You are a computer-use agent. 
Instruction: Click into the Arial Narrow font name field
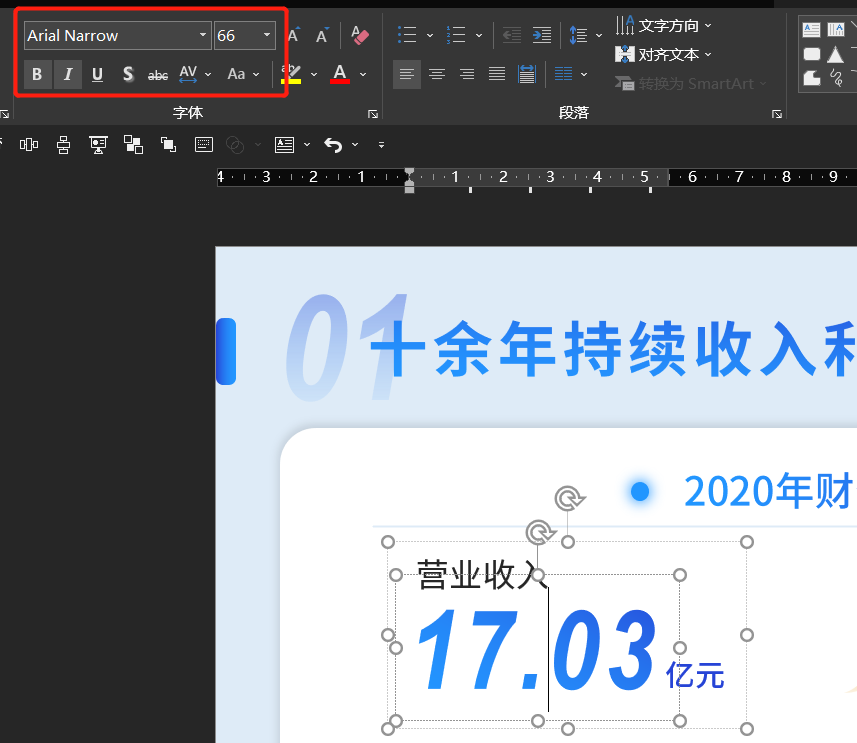[x=110, y=36]
